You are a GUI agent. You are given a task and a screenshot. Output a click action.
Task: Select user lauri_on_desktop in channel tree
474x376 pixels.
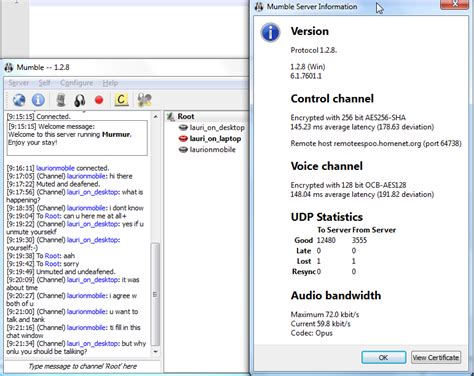pos(217,128)
